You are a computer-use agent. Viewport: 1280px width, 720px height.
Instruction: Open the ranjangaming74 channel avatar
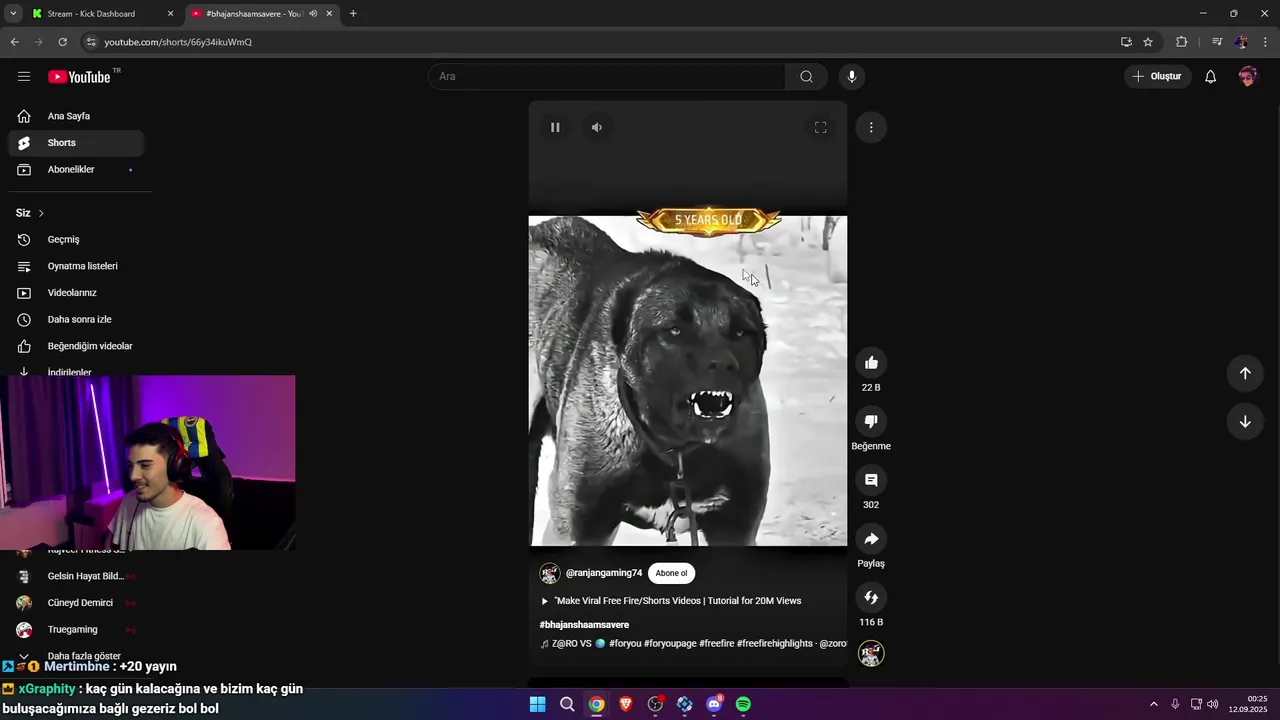(x=550, y=573)
